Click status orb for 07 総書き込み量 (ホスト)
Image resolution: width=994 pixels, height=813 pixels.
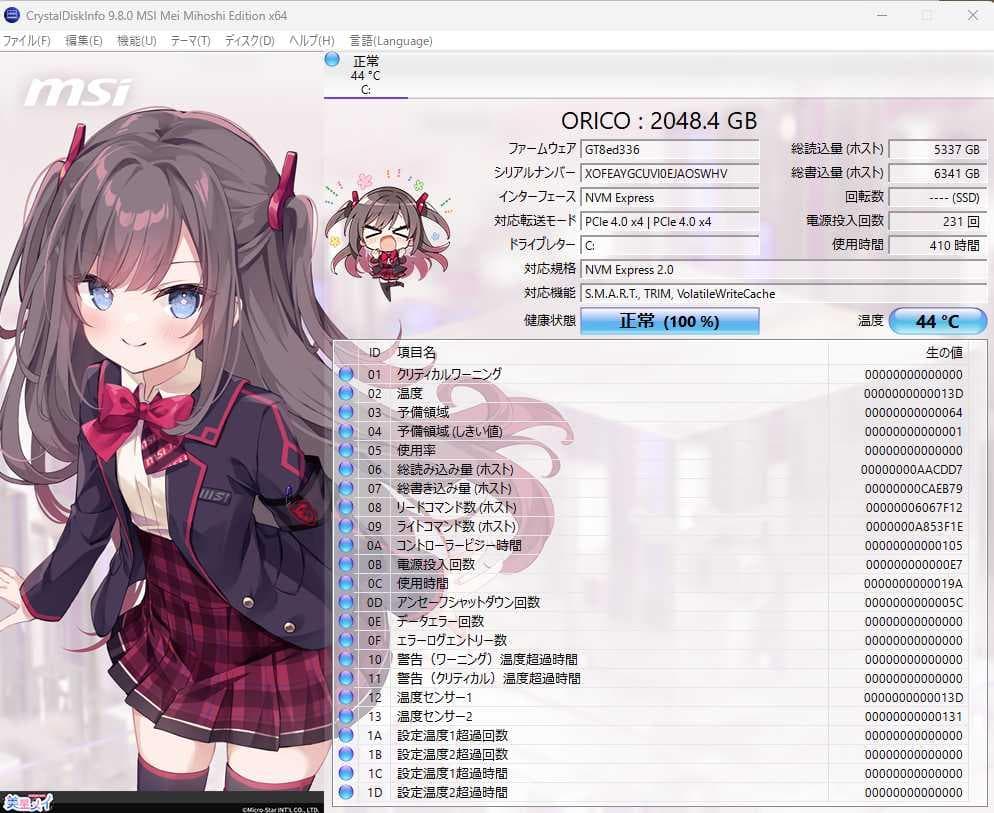pos(346,488)
